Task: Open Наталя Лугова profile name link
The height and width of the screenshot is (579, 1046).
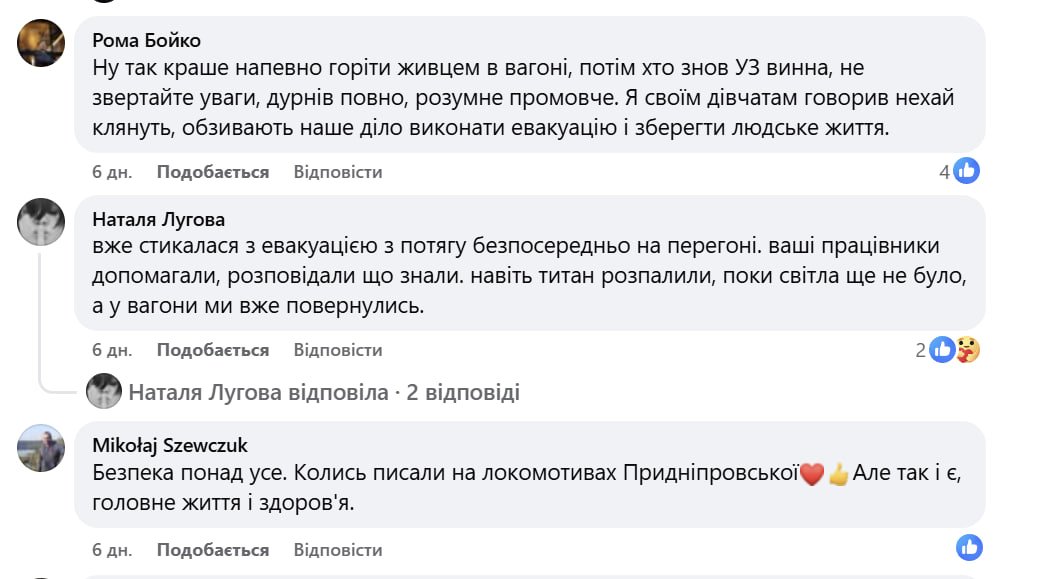Action: 158,219
